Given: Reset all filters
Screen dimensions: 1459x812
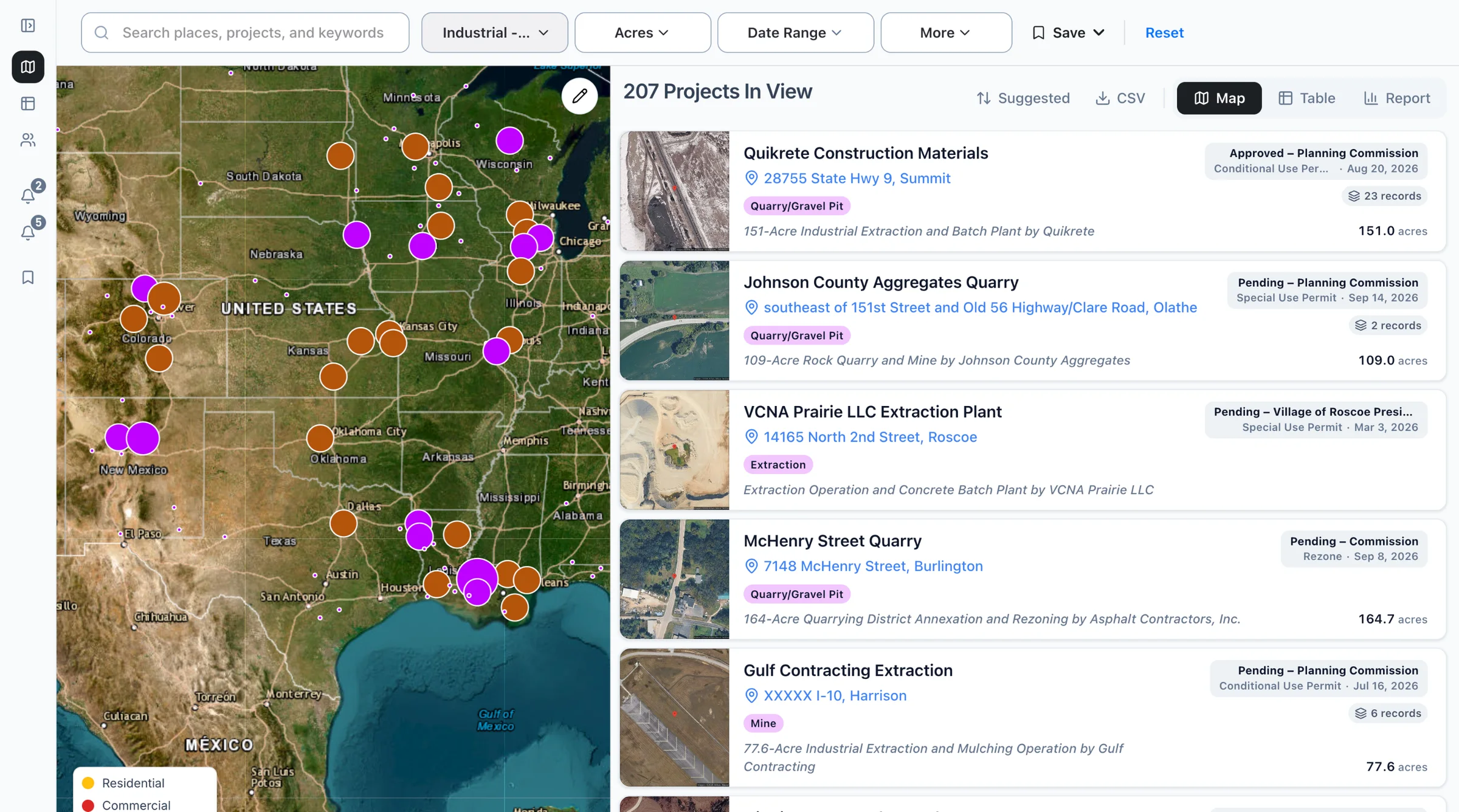Looking at the screenshot, I should pos(1164,33).
